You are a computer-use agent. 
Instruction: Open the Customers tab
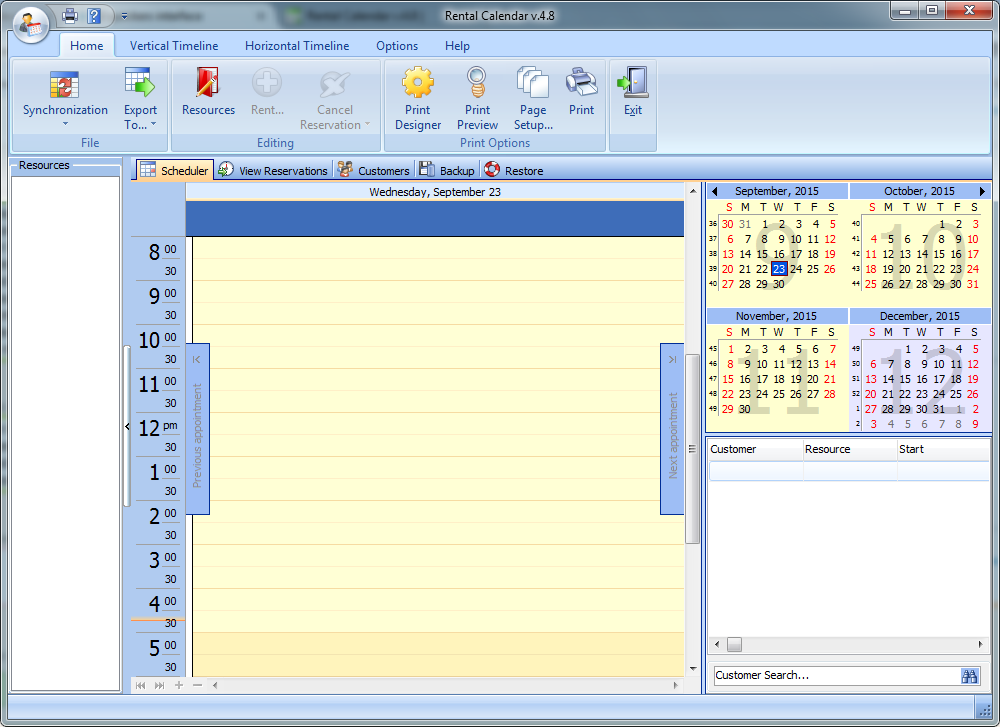coord(374,171)
